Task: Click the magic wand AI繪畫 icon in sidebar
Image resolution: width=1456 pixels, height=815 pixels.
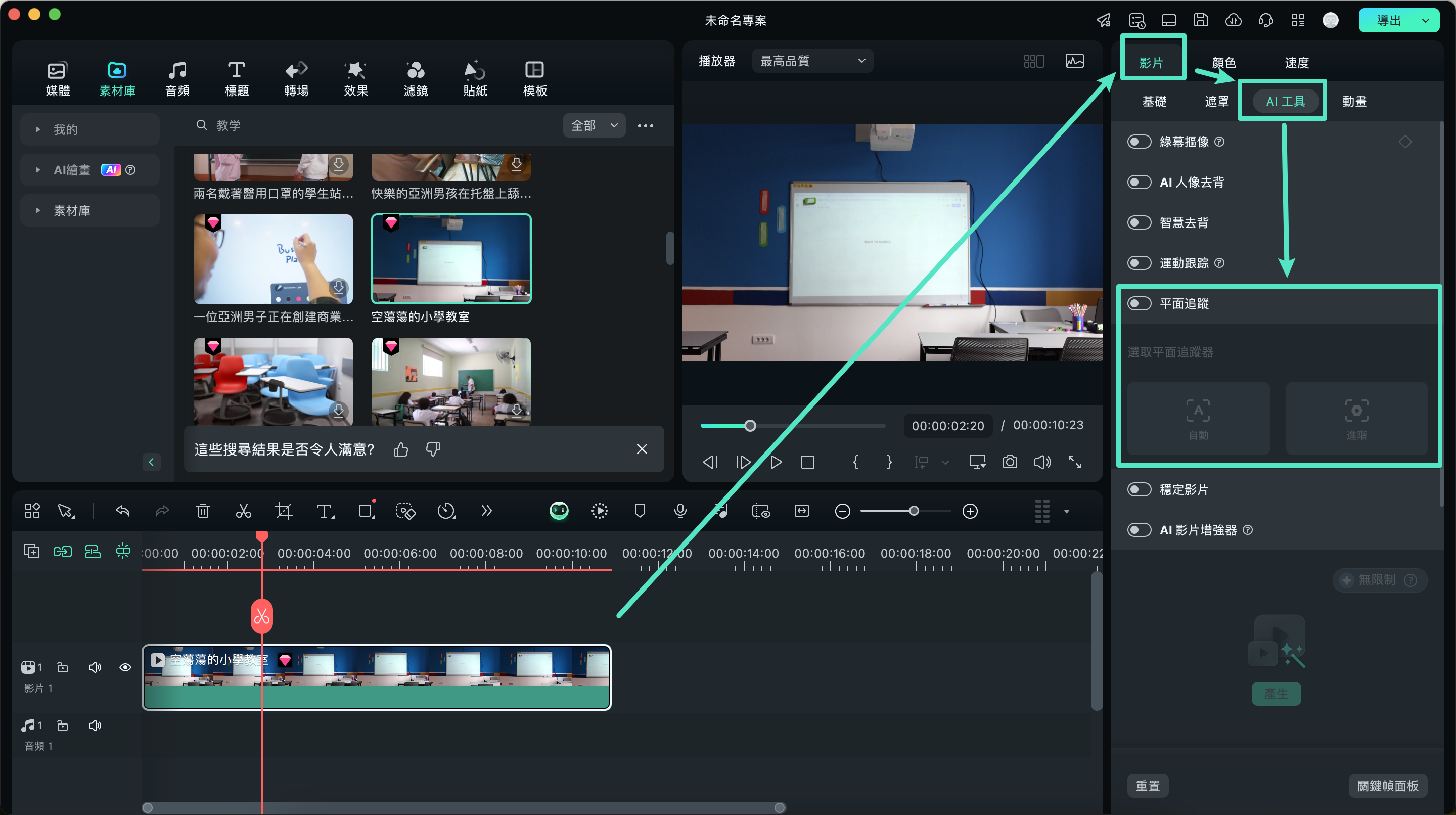Action: point(114,170)
